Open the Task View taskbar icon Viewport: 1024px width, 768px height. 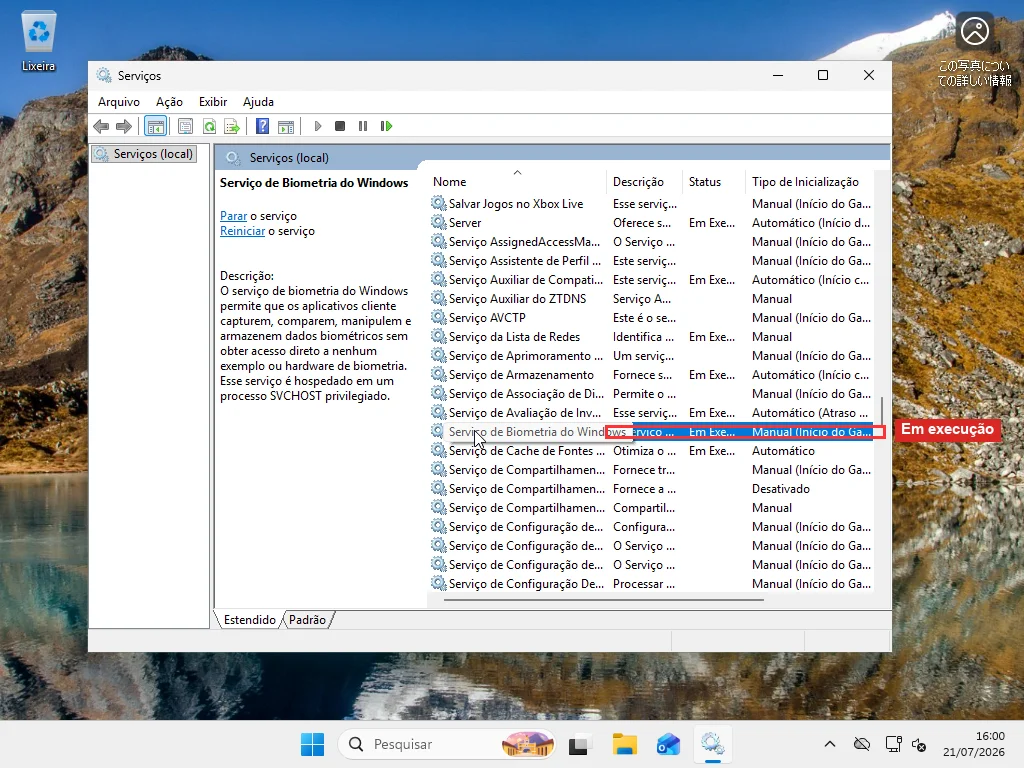pyautogui.click(x=579, y=744)
